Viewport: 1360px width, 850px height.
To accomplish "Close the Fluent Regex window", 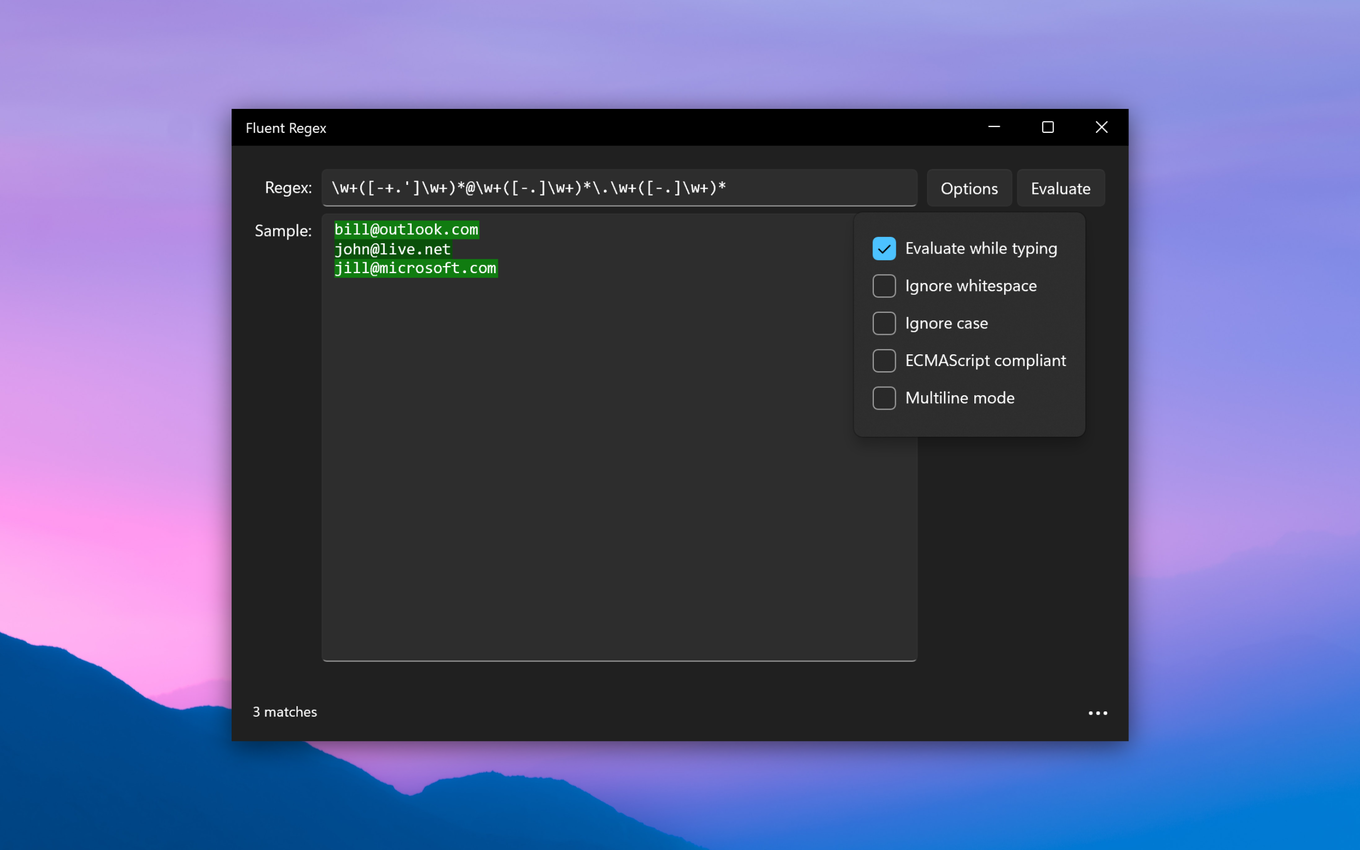I will pyautogui.click(x=1101, y=127).
